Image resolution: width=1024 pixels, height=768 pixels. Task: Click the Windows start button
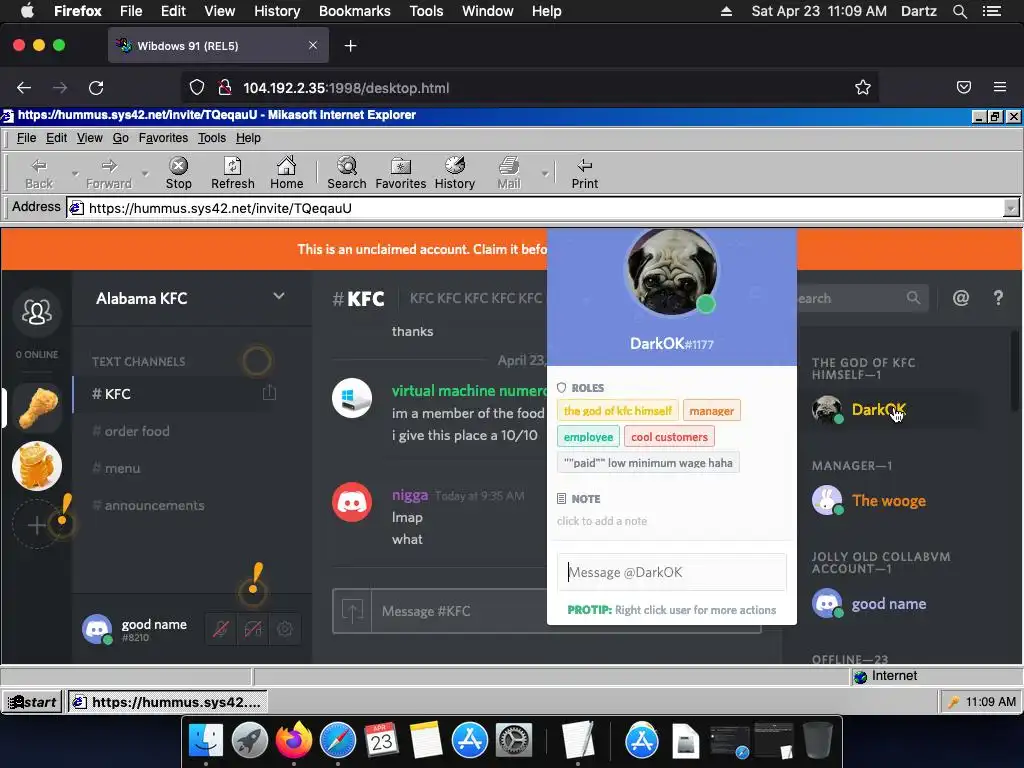click(32, 702)
